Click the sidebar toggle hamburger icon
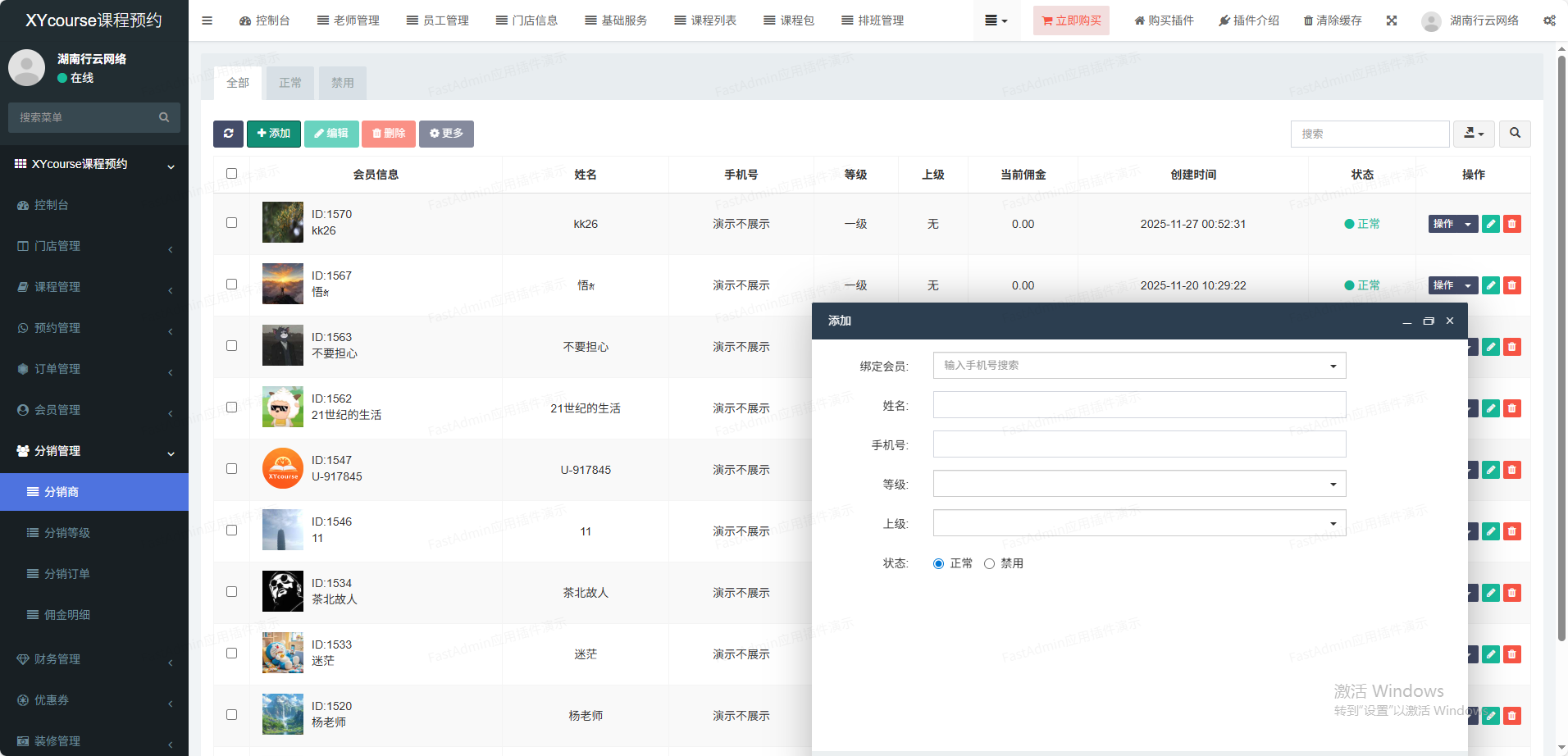Screen dimensions: 1568x756 [207, 20]
